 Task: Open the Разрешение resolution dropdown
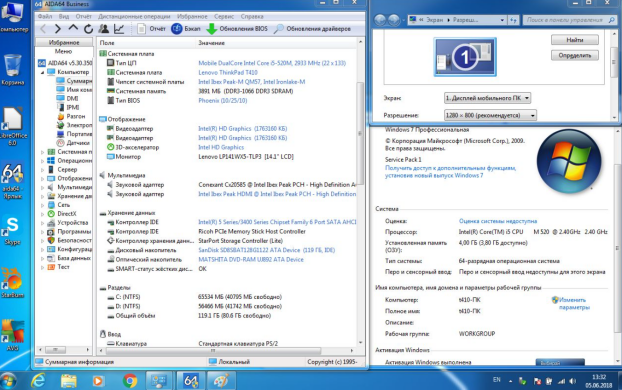[x=490, y=115]
